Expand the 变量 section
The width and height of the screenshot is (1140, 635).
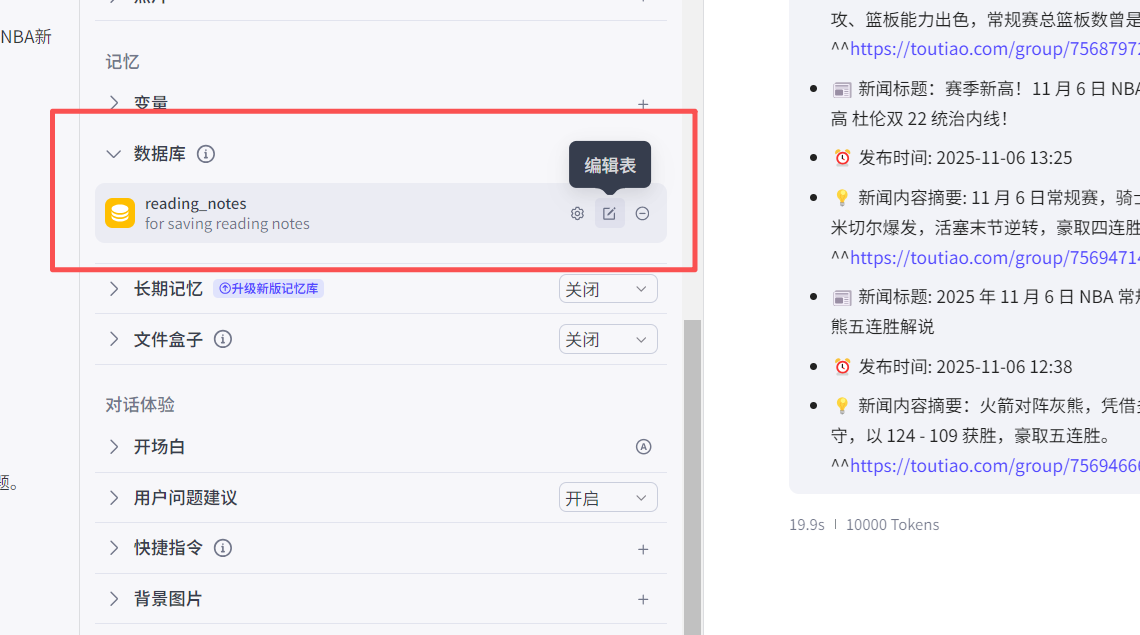(x=113, y=103)
